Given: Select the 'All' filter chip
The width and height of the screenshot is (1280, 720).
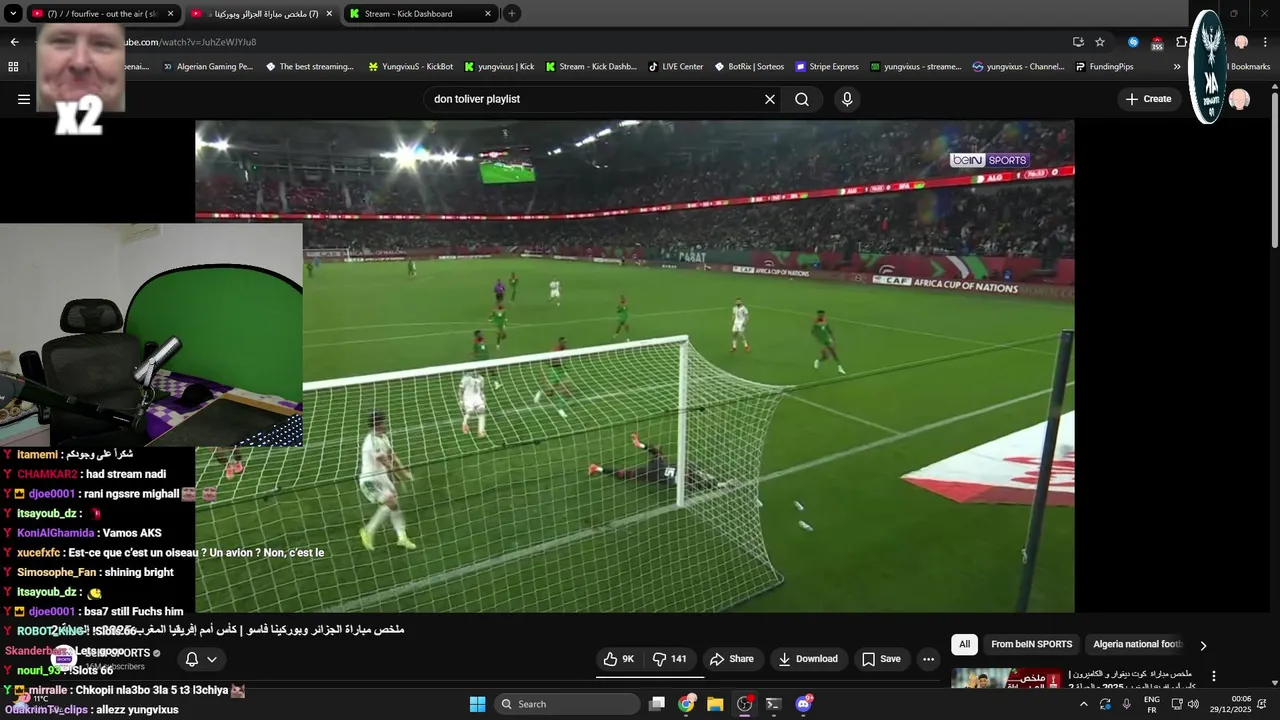Looking at the screenshot, I should (964, 645).
